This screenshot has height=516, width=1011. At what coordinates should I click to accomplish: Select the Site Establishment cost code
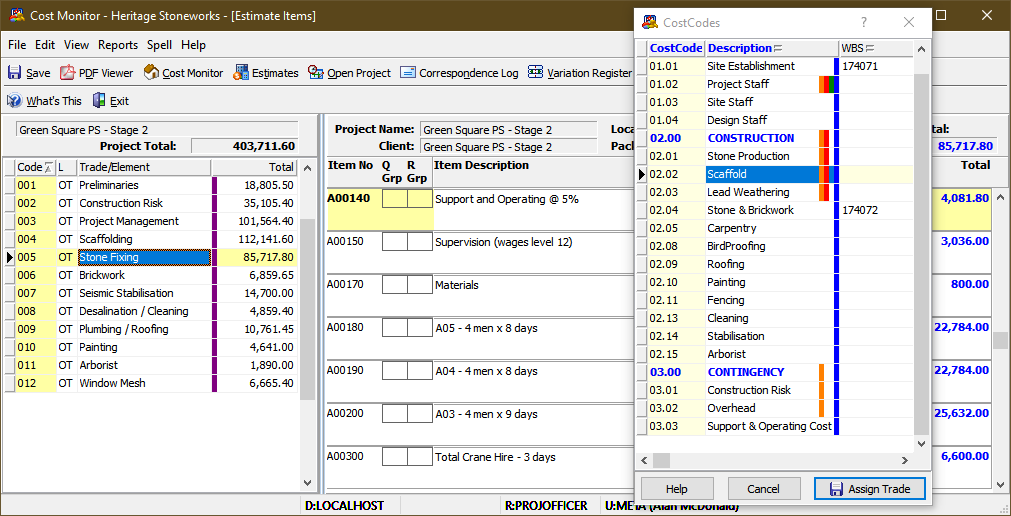[x=774, y=66]
